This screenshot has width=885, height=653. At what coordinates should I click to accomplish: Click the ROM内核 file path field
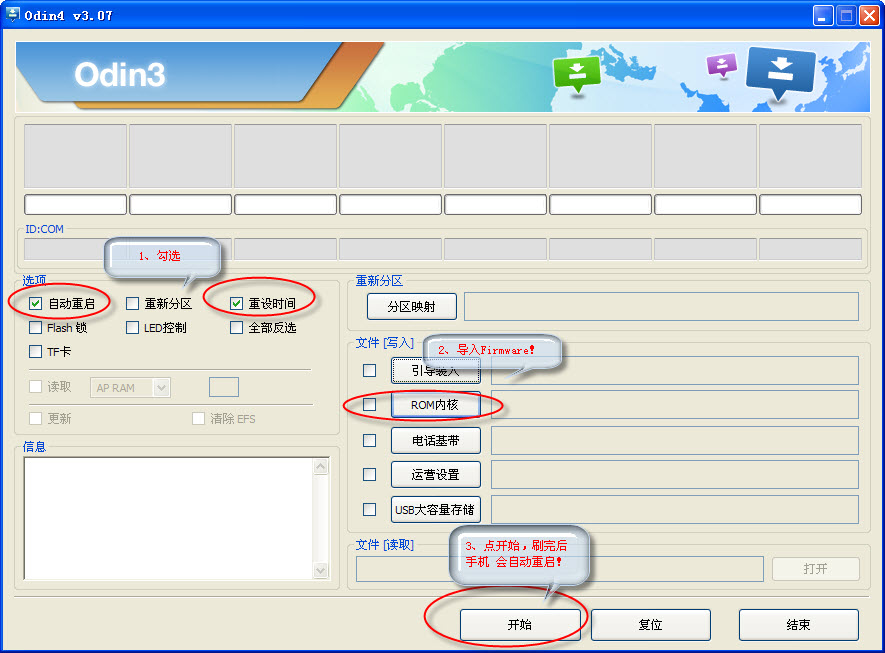675,405
